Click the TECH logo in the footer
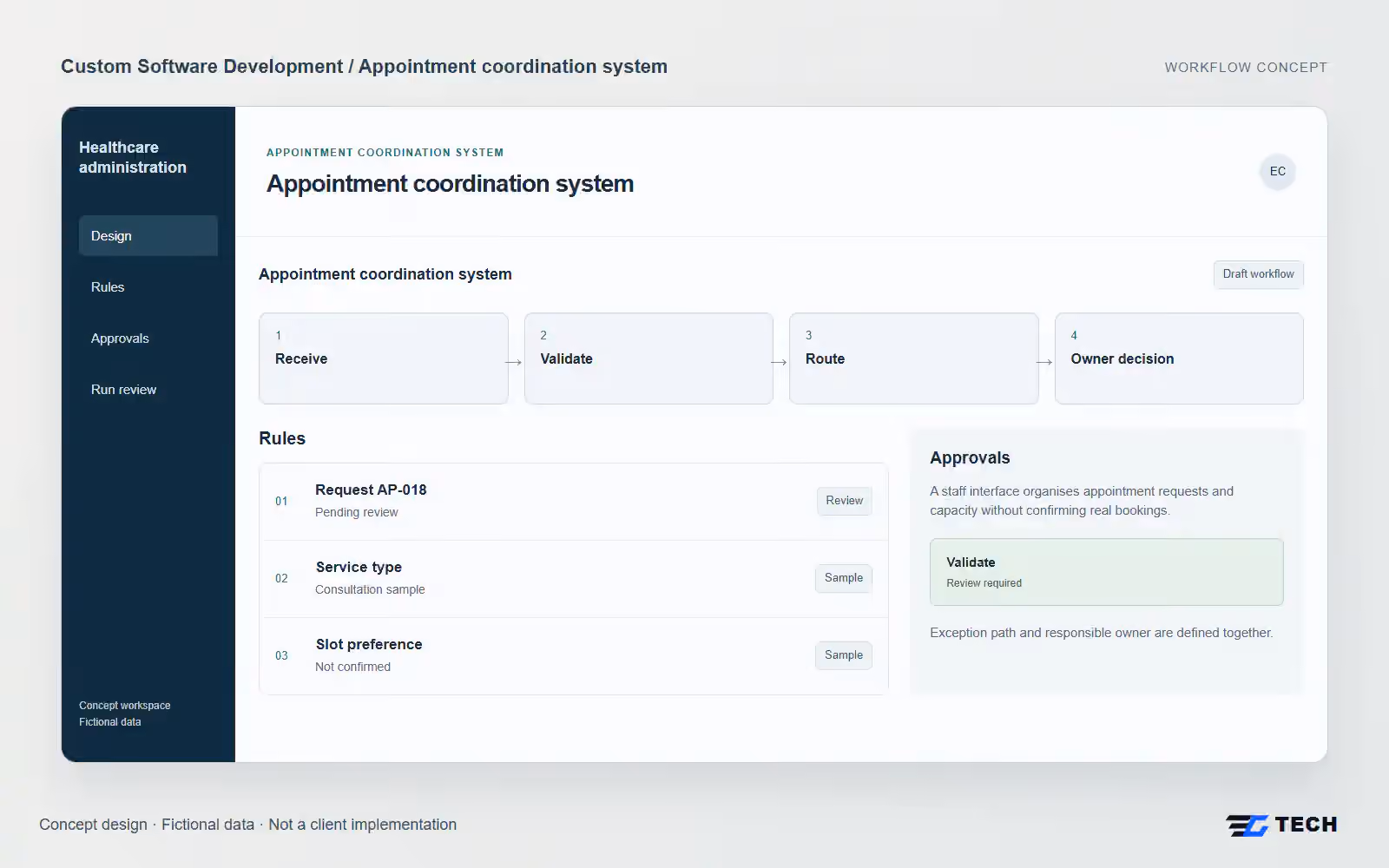 [1281, 825]
